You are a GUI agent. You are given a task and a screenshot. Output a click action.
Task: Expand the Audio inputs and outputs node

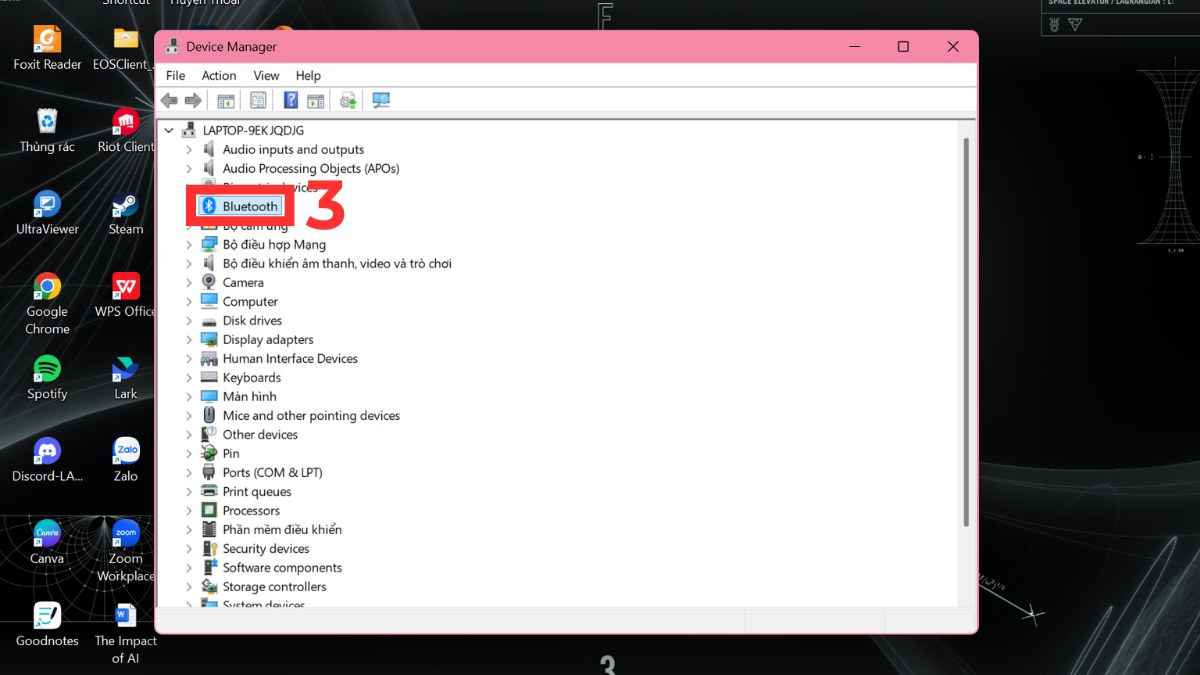coord(189,150)
